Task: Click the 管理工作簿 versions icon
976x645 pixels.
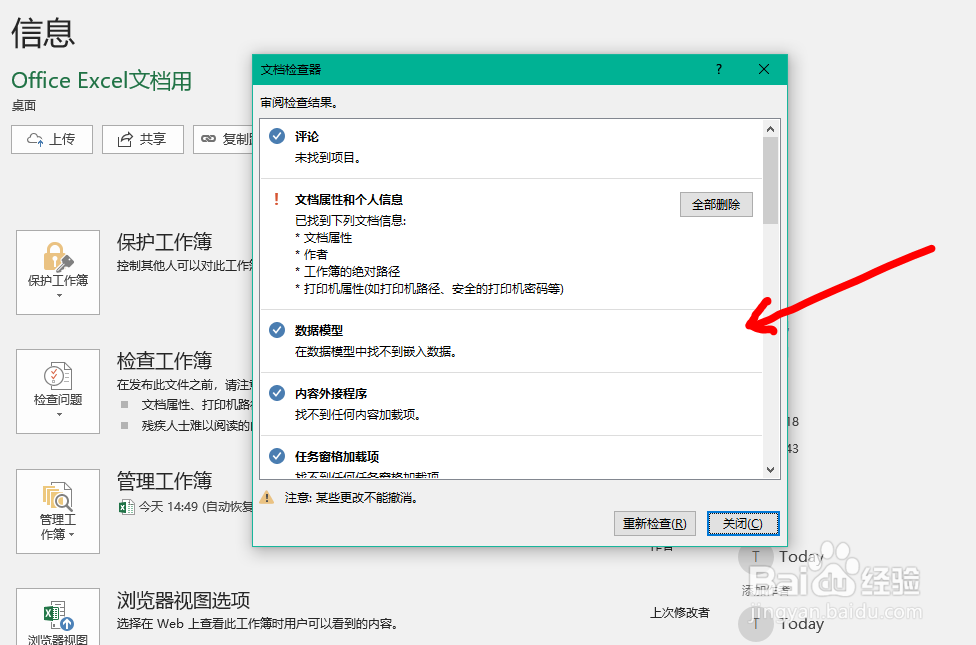Action: [57, 498]
